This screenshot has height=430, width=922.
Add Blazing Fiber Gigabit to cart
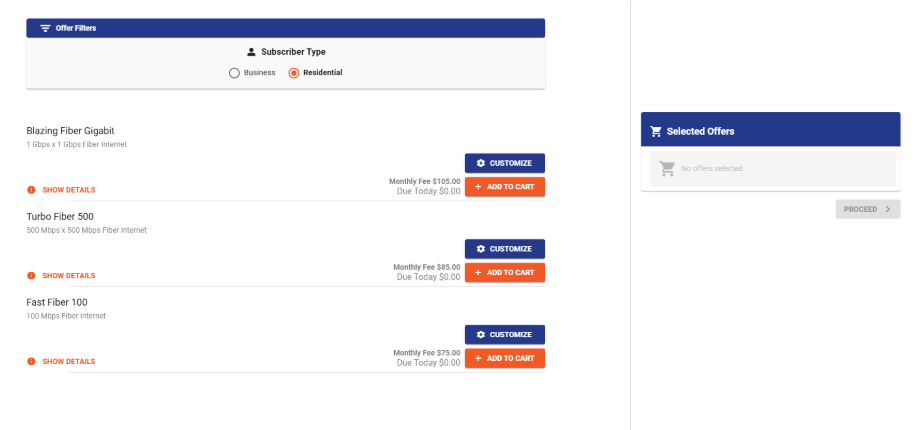point(505,186)
